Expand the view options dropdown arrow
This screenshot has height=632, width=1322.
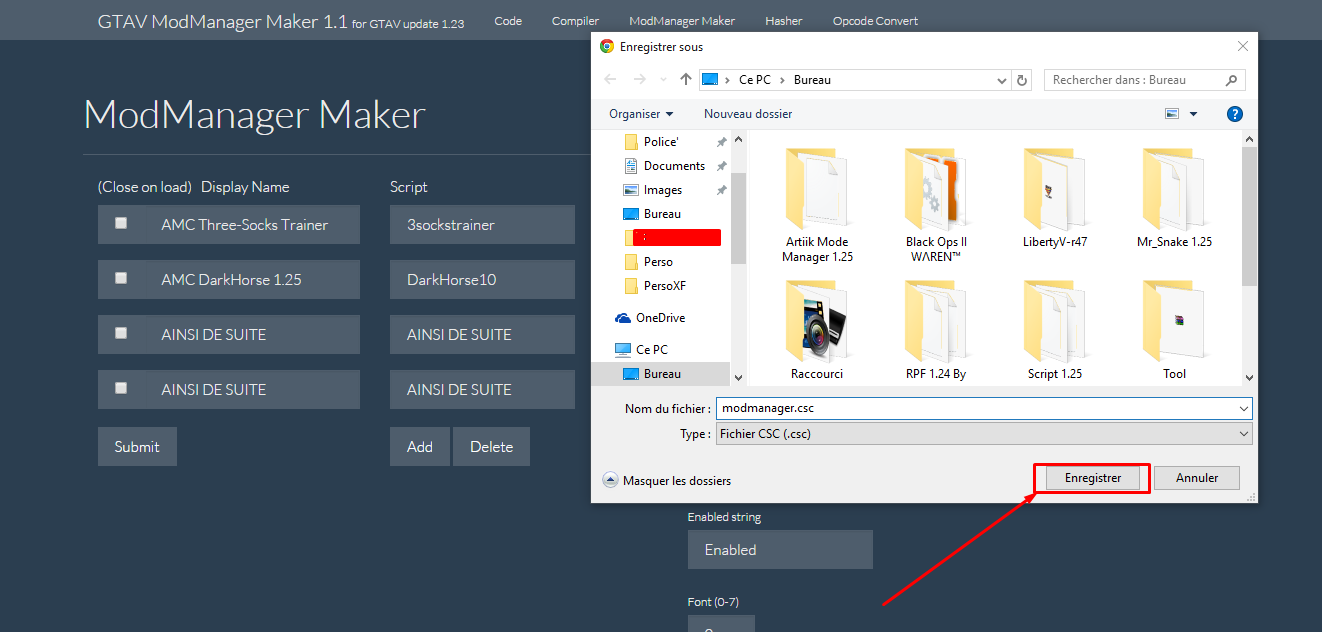click(1193, 114)
